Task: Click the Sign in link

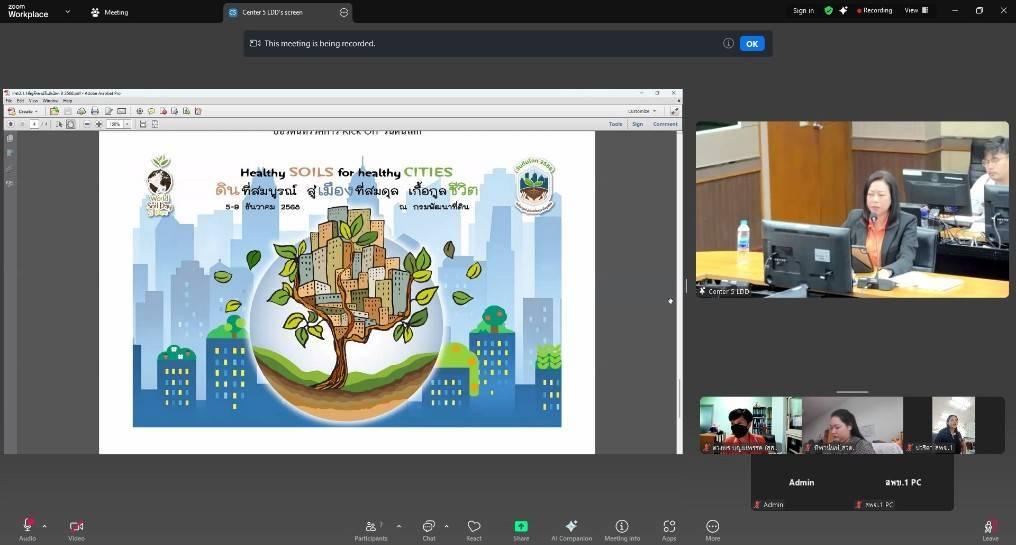Action: pos(803,11)
